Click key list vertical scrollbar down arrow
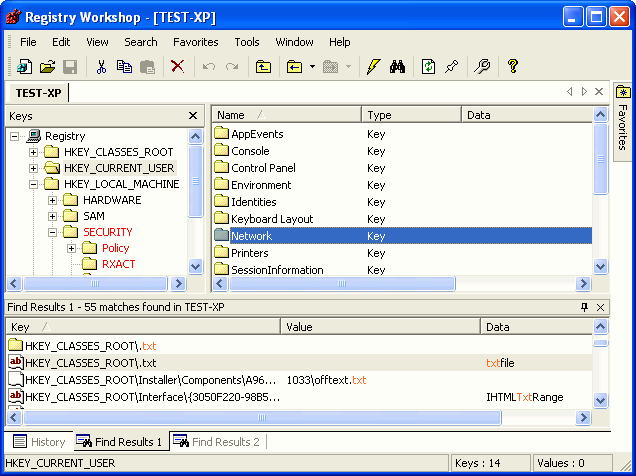636x476 pixels. tap(601, 267)
